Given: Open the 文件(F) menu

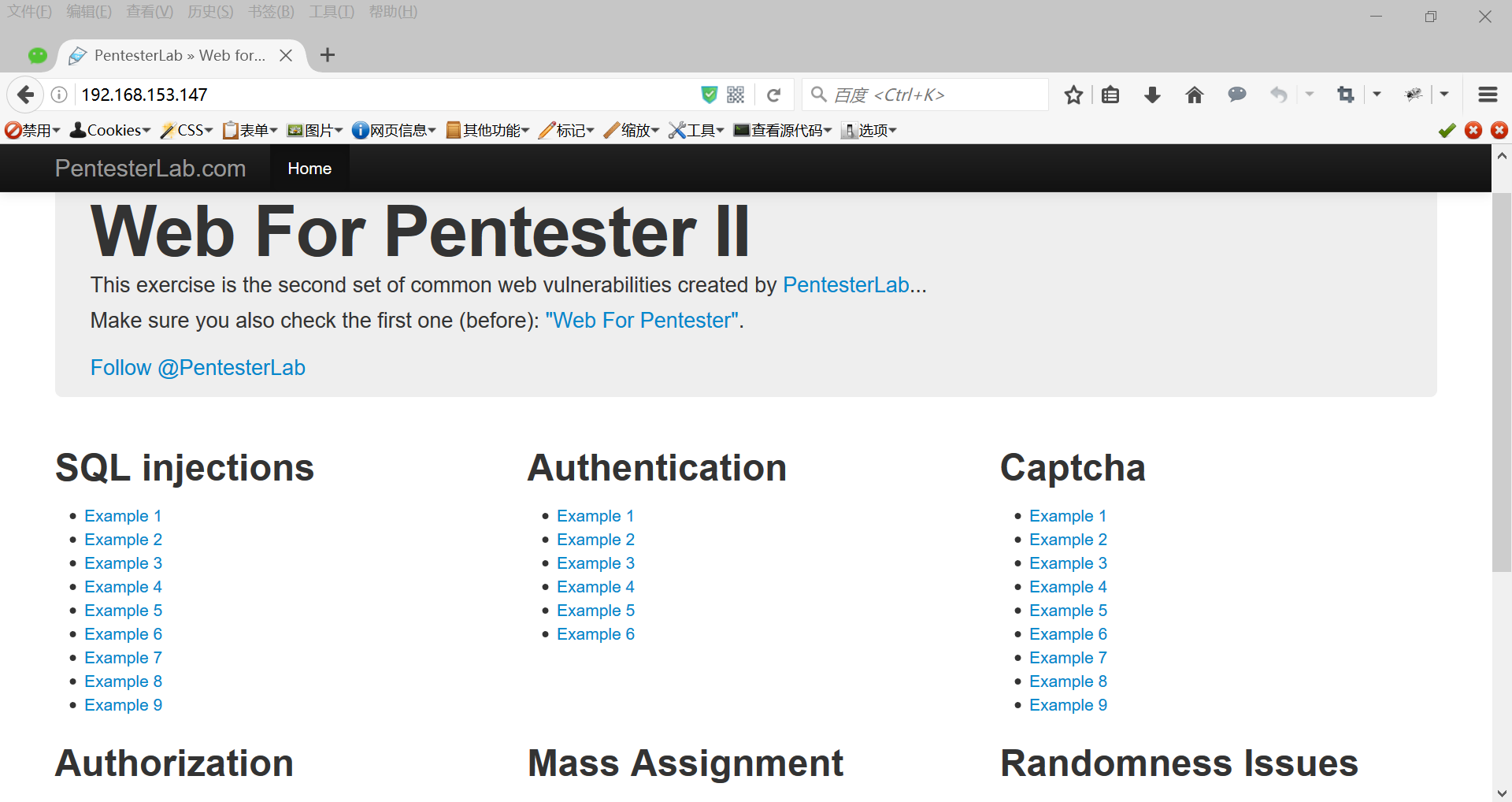Looking at the screenshot, I should pyautogui.click(x=29, y=12).
